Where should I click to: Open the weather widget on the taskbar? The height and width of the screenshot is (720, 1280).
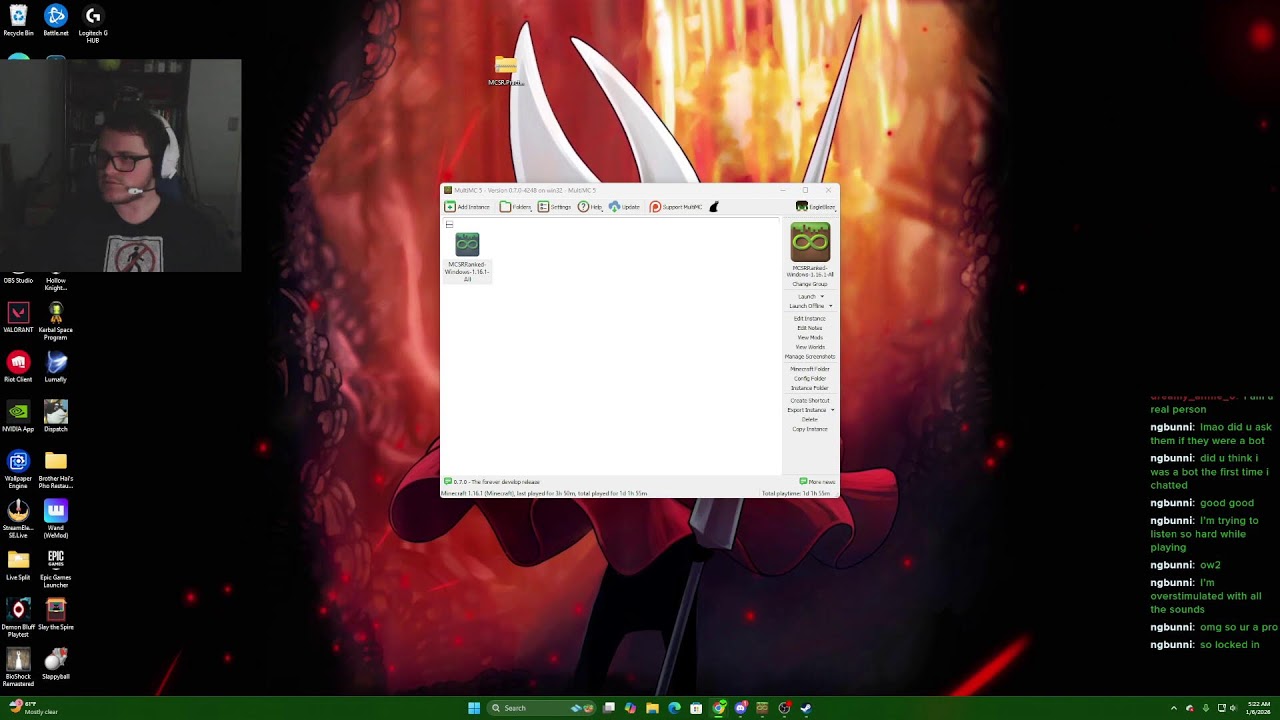33,708
